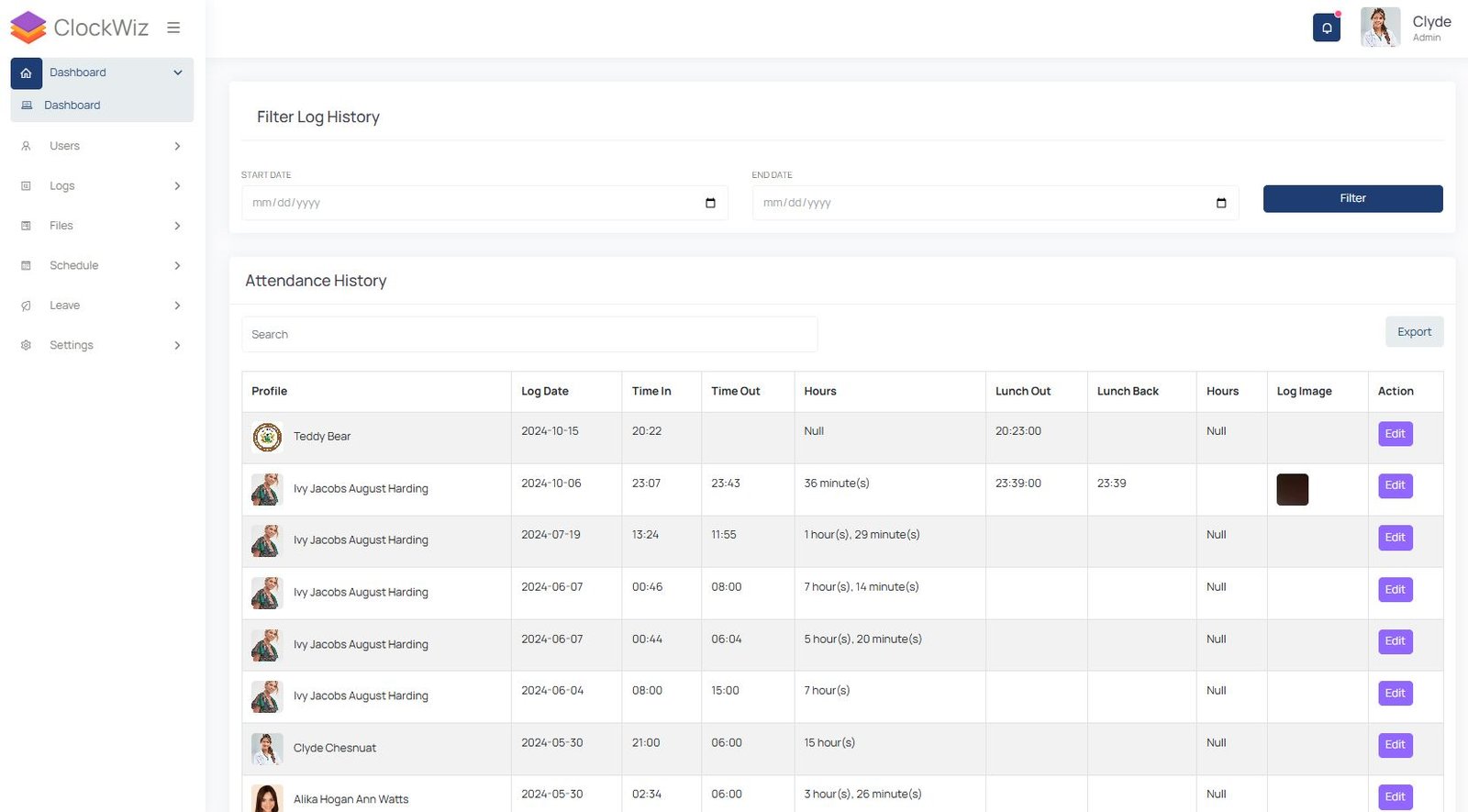Click Teddy Bear's profile picture
Screen dimensions: 1468x812
pos(267,438)
